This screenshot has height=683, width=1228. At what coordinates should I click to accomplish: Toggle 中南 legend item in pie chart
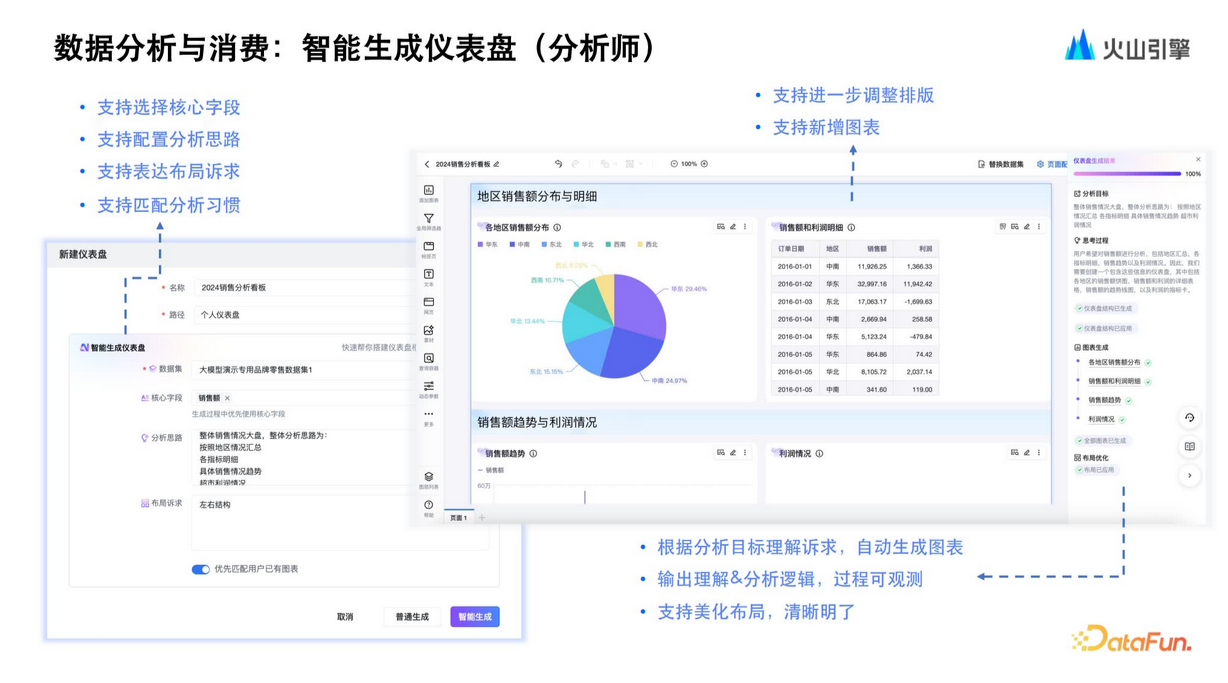tap(520, 244)
